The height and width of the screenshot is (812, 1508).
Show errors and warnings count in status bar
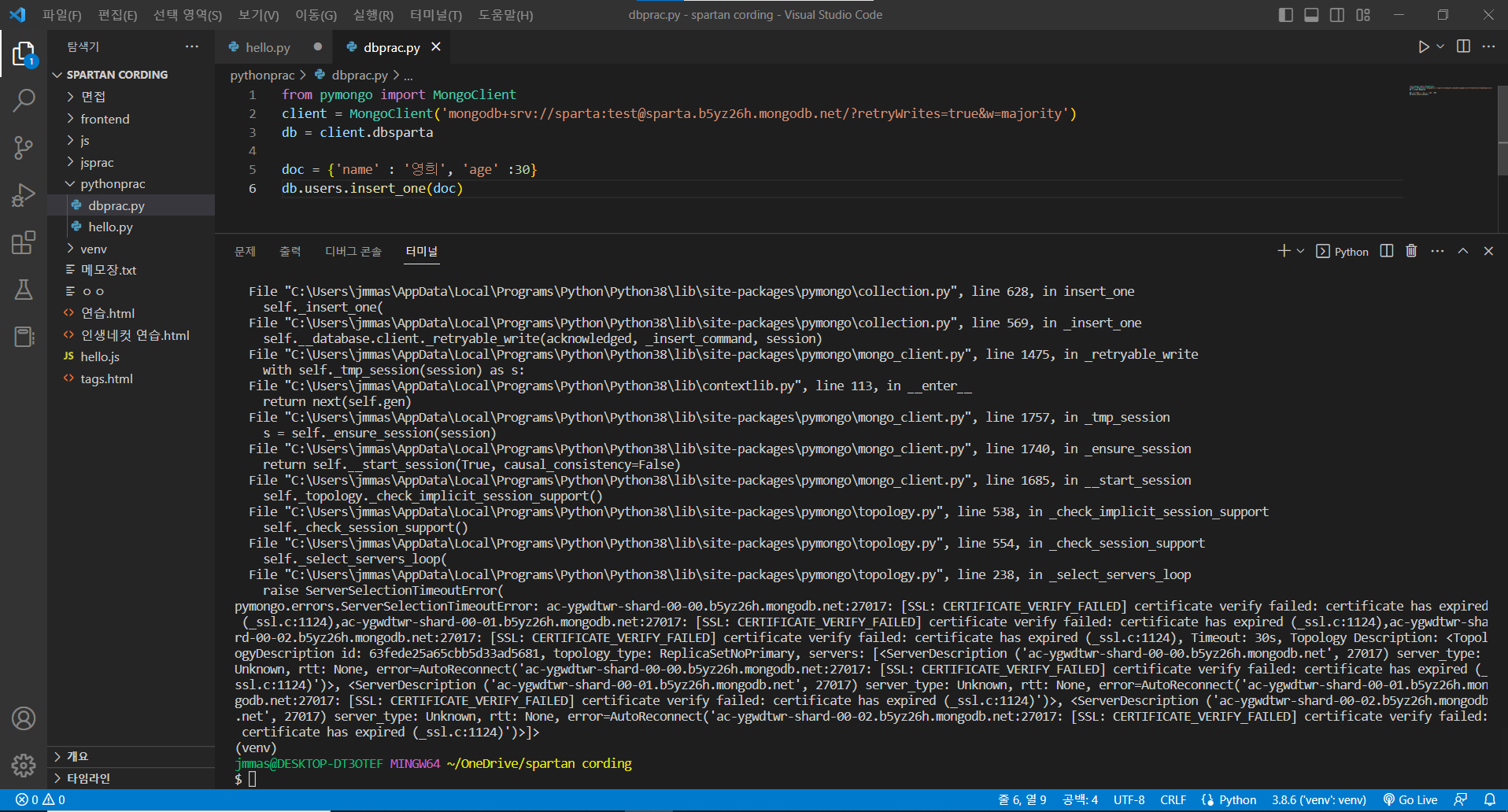click(41, 799)
